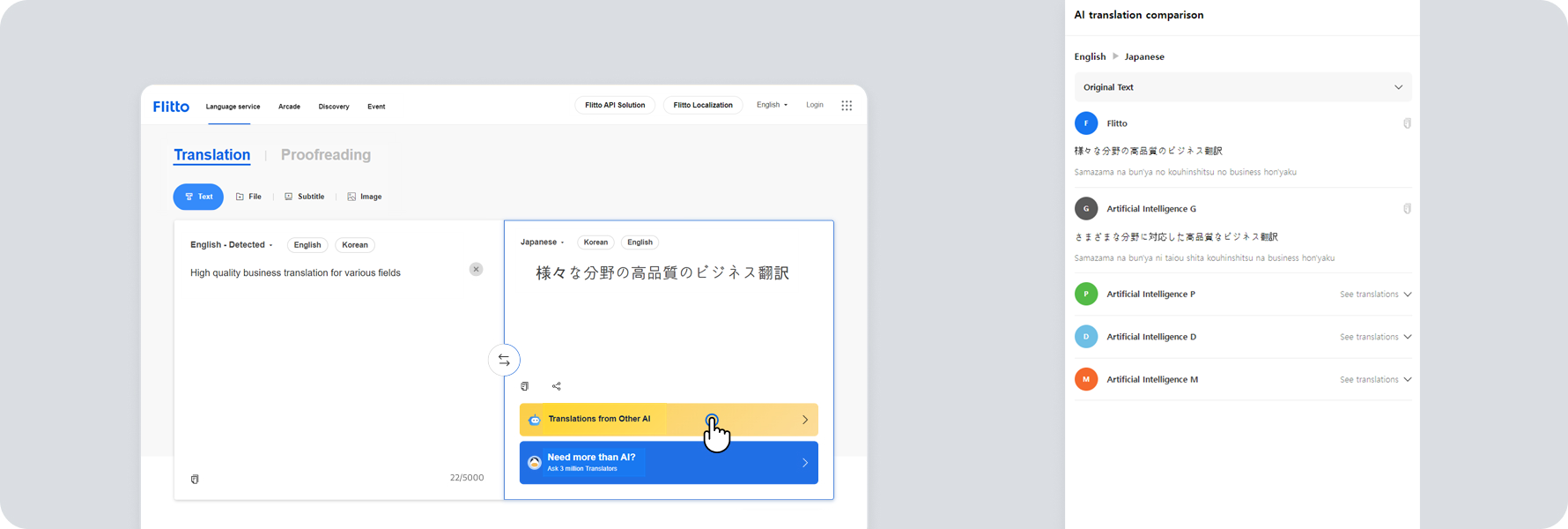This screenshot has height=529, width=1568.
Task: Switch to the Translation tab
Action: [212, 155]
